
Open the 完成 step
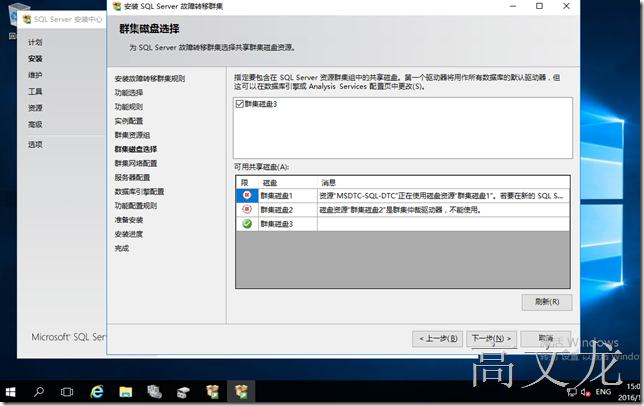tap(122, 248)
